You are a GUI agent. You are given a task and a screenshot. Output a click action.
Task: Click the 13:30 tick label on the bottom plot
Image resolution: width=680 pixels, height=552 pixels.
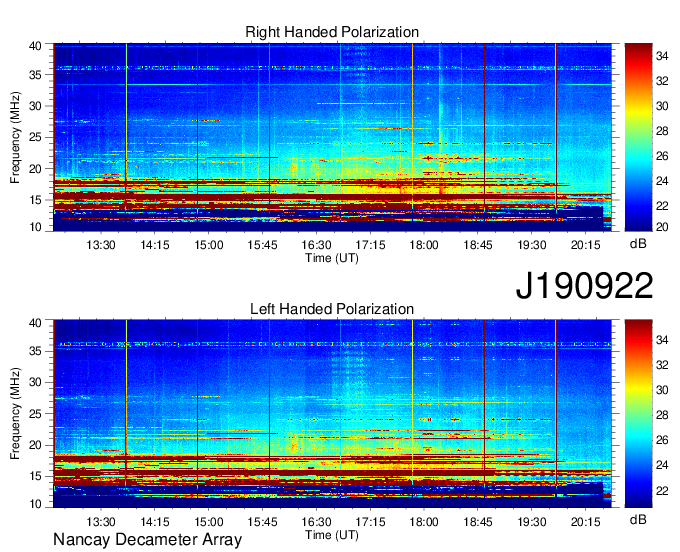click(x=101, y=522)
